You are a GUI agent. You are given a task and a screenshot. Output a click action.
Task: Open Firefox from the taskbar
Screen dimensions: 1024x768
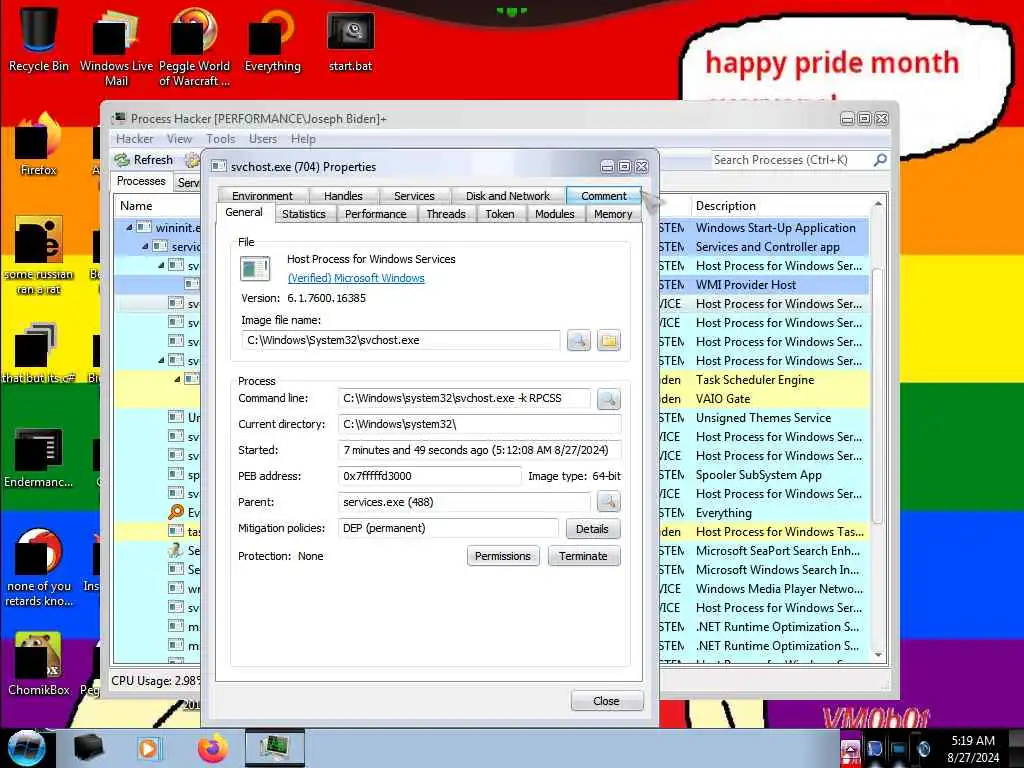213,748
